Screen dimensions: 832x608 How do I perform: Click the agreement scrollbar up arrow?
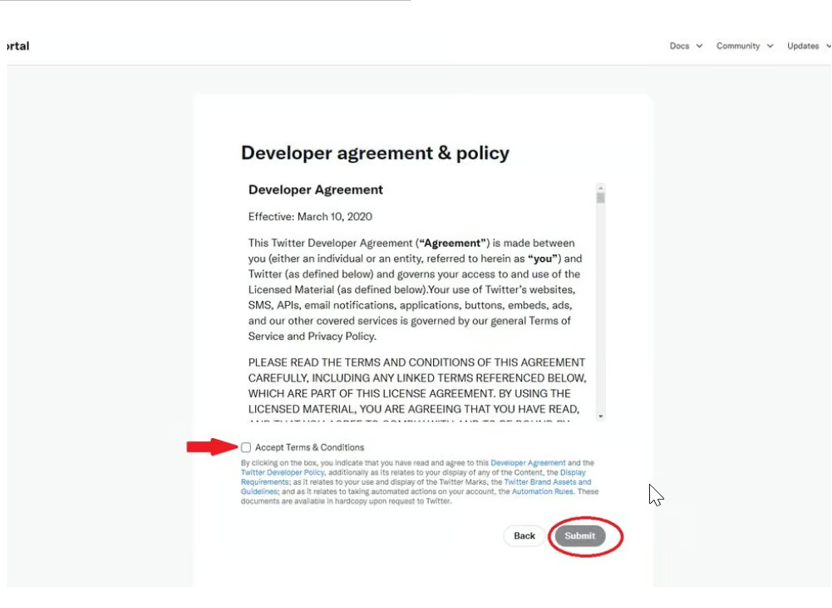coord(601,187)
